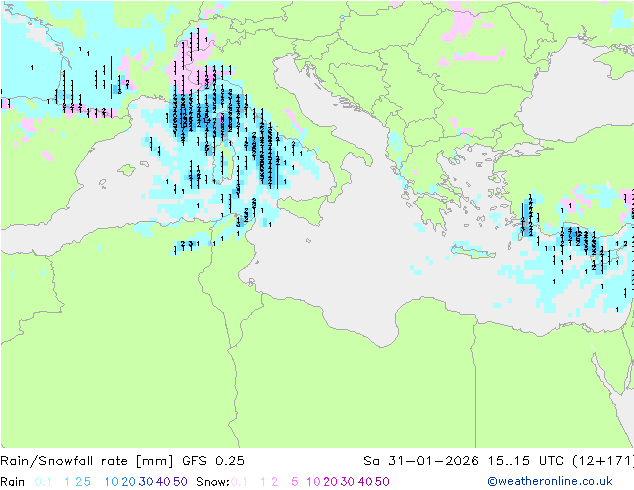Click the rain legend value 0.1
Image resolution: width=634 pixels, height=490 pixels.
[x=43, y=482]
